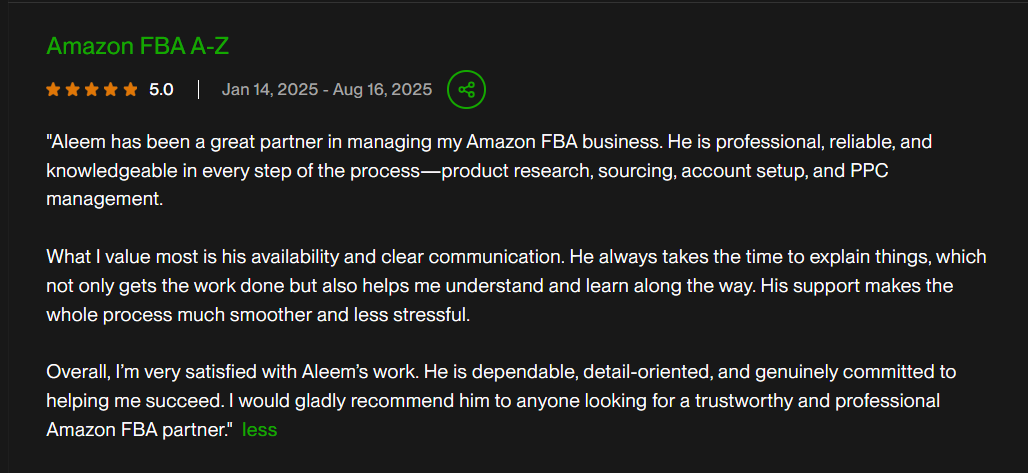Click the Jan 14, 2025 start date
Image resolution: width=1028 pixels, height=473 pixels.
point(268,90)
